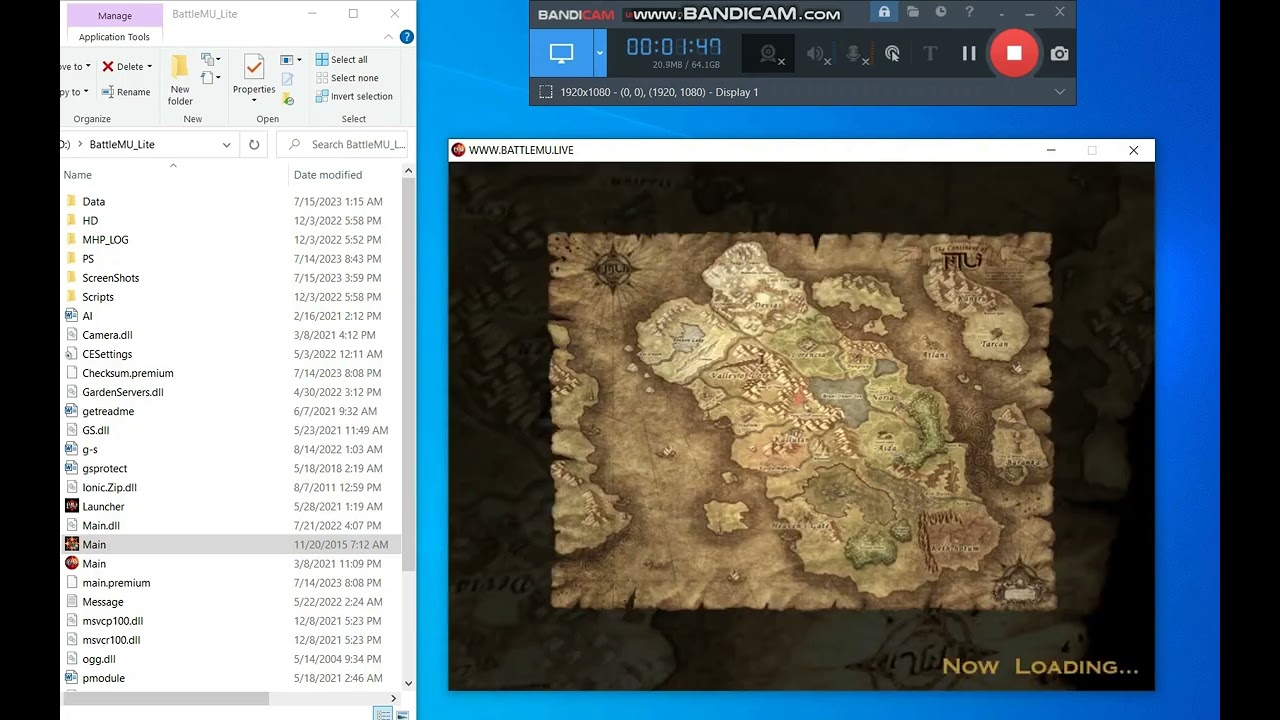Select the Main file dated 11/20/2015
The width and height of the screenshot is (1280, 720).
click(x=230, y=544)
